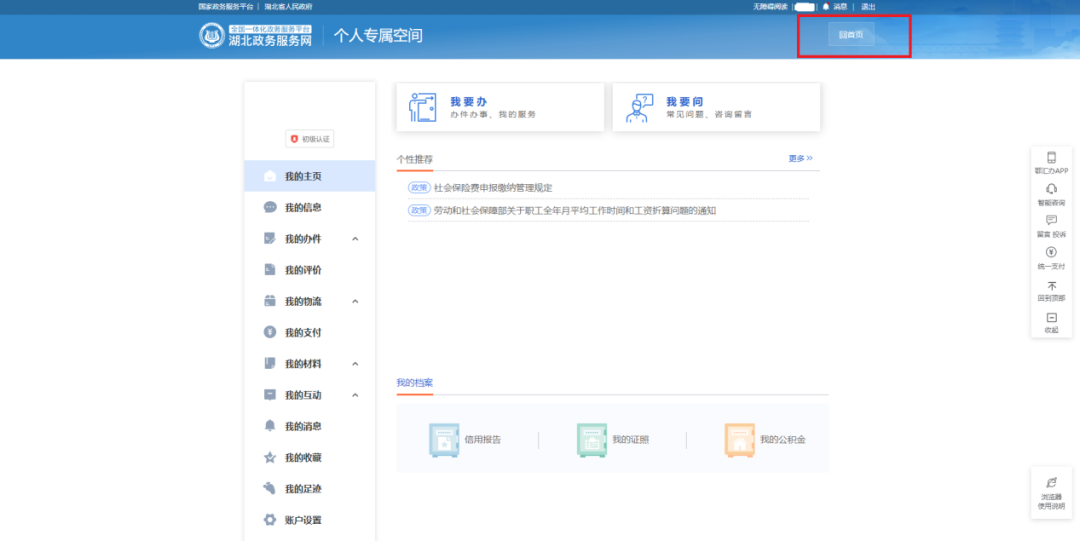1080x541 pixels.
Task: Expand 我的材料 chevron
Action: (355, 364)
